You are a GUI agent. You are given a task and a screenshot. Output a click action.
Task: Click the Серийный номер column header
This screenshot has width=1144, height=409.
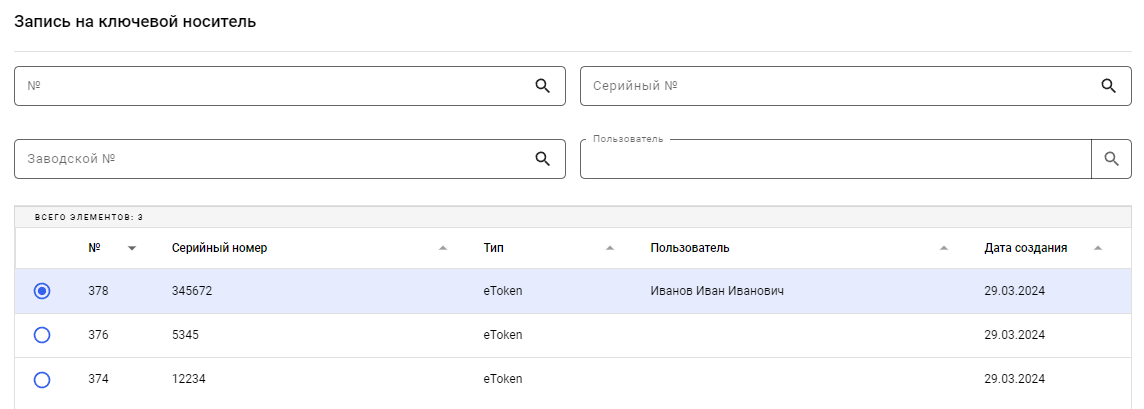[x=220, y=248]
